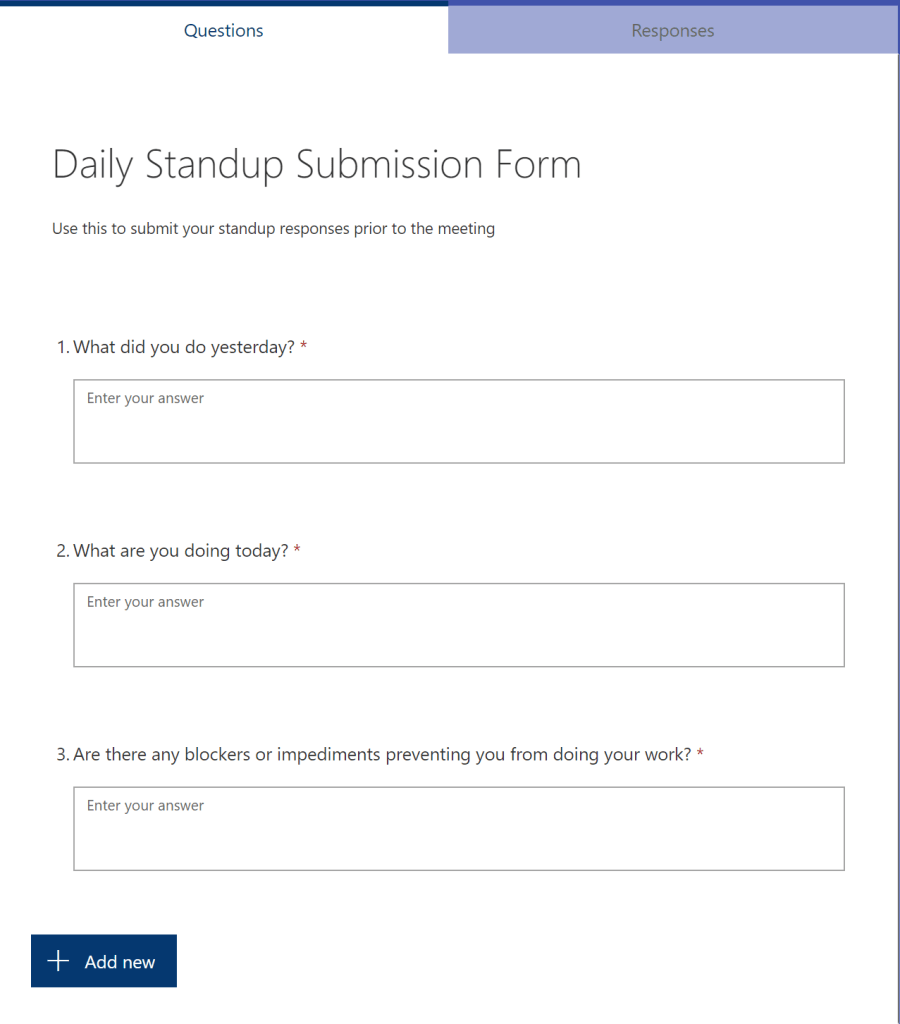Screen dimensions: 900x1024
Task: Click the number 1 of the first question
Action: tap(62, 347)
